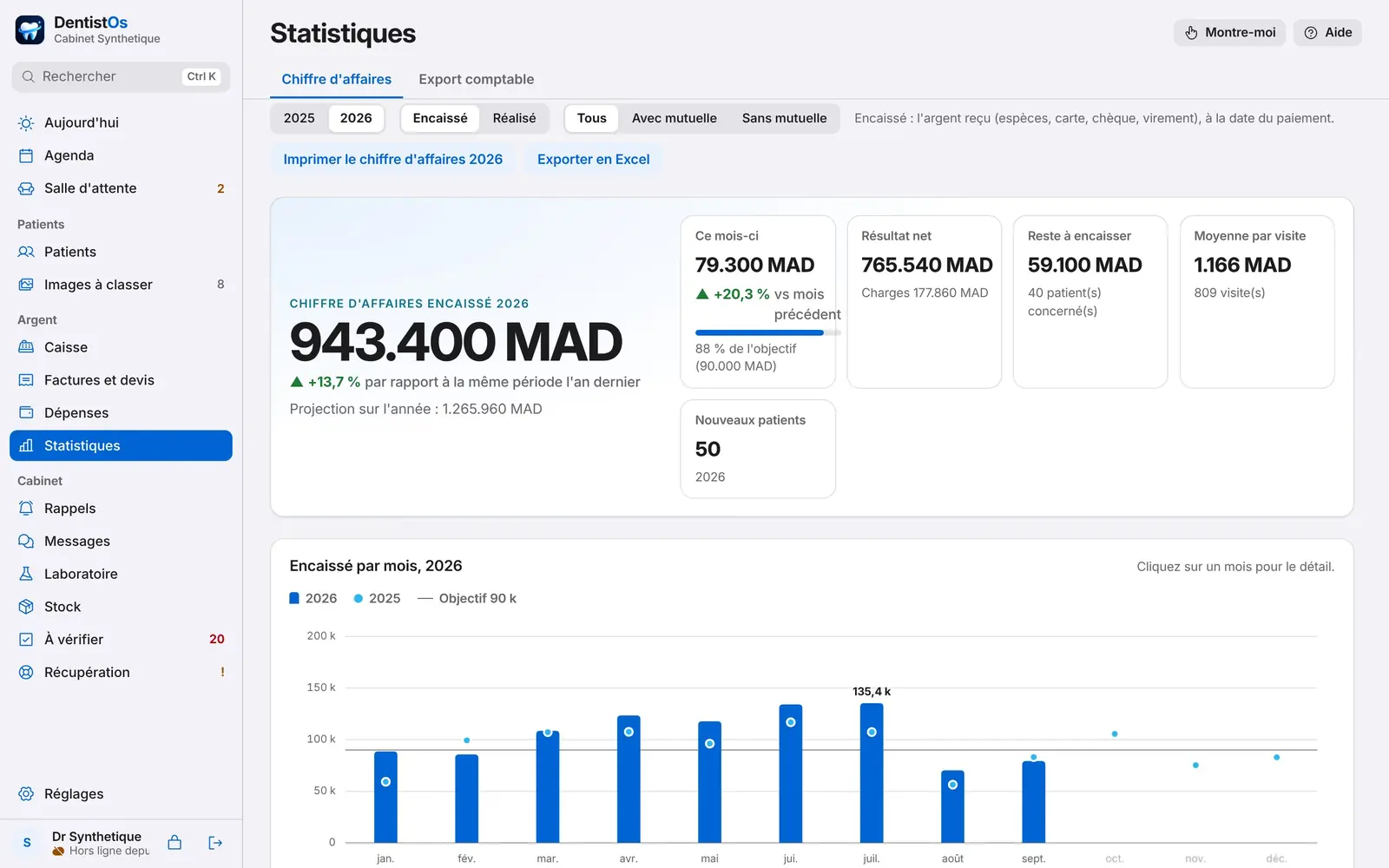The image size is (1389, 868).
Task: Click the 135,4 k label above juil.
Action: click(x=872, y=692)
